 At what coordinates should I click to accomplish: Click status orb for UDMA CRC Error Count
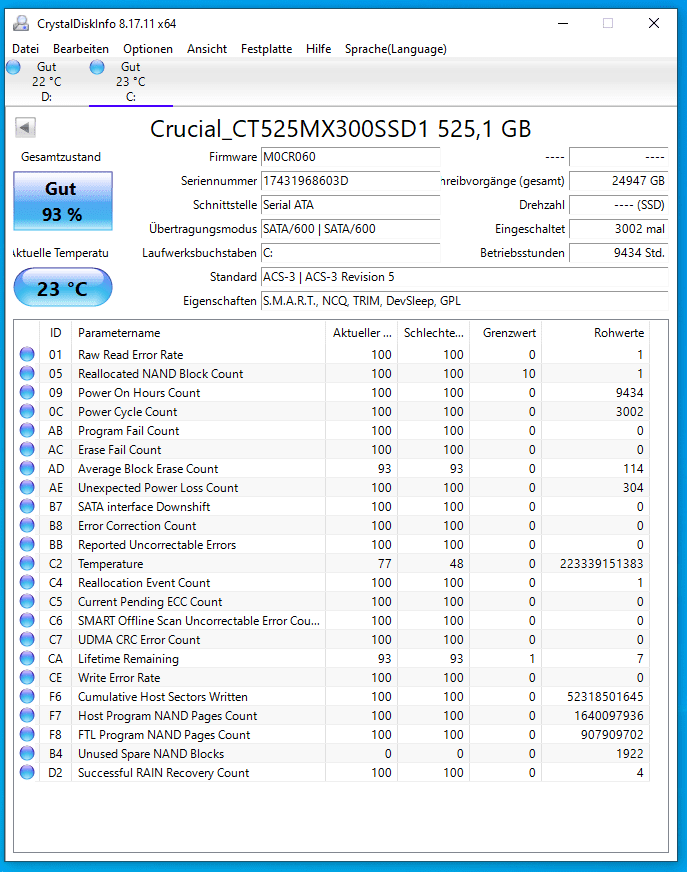point(27,639)
